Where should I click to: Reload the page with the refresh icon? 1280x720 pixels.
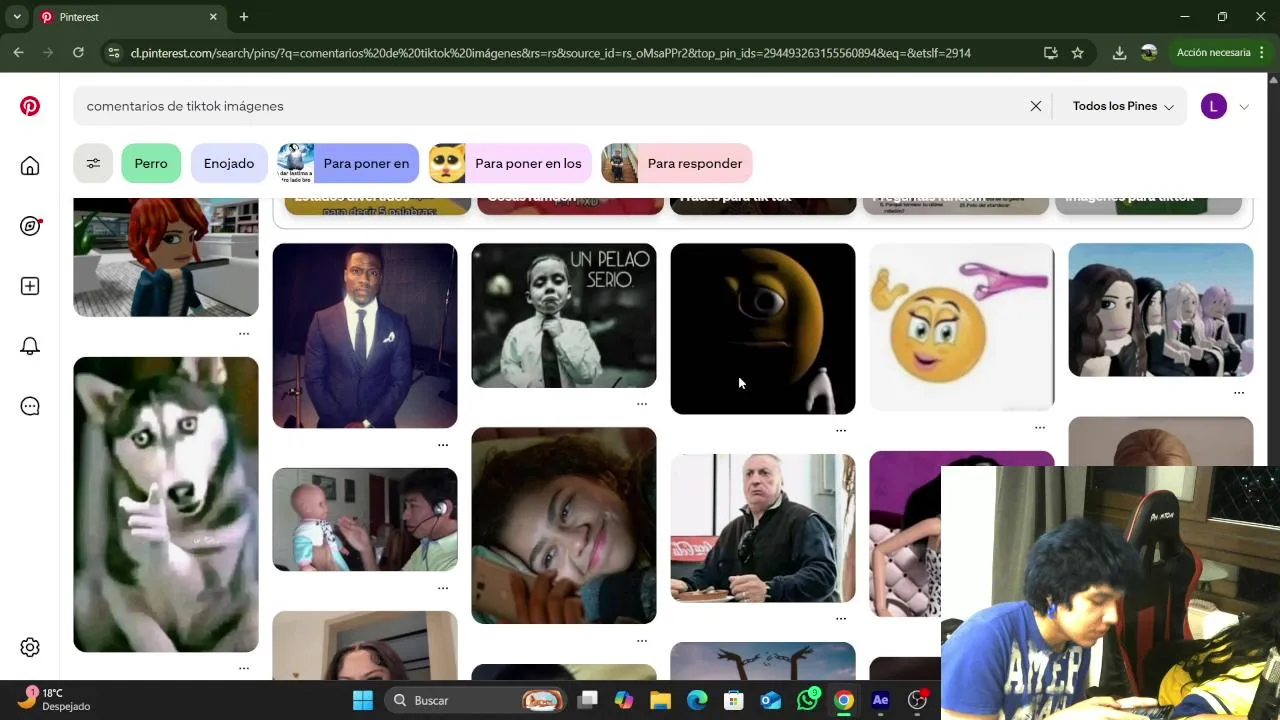78,52
